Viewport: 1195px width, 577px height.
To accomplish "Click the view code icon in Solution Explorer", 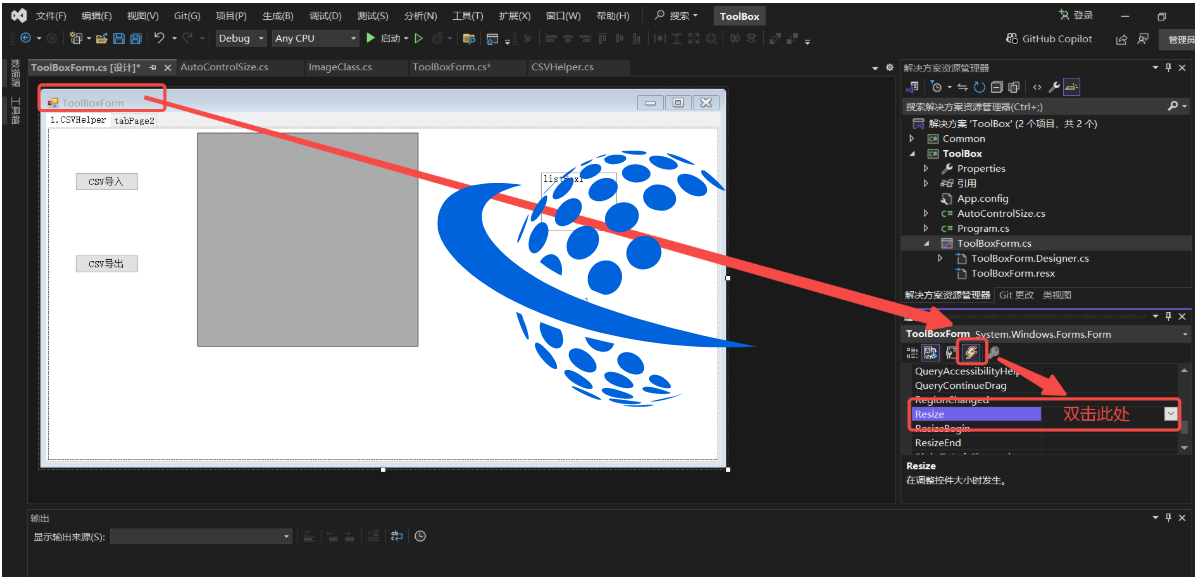I will tap(1037, 88).
